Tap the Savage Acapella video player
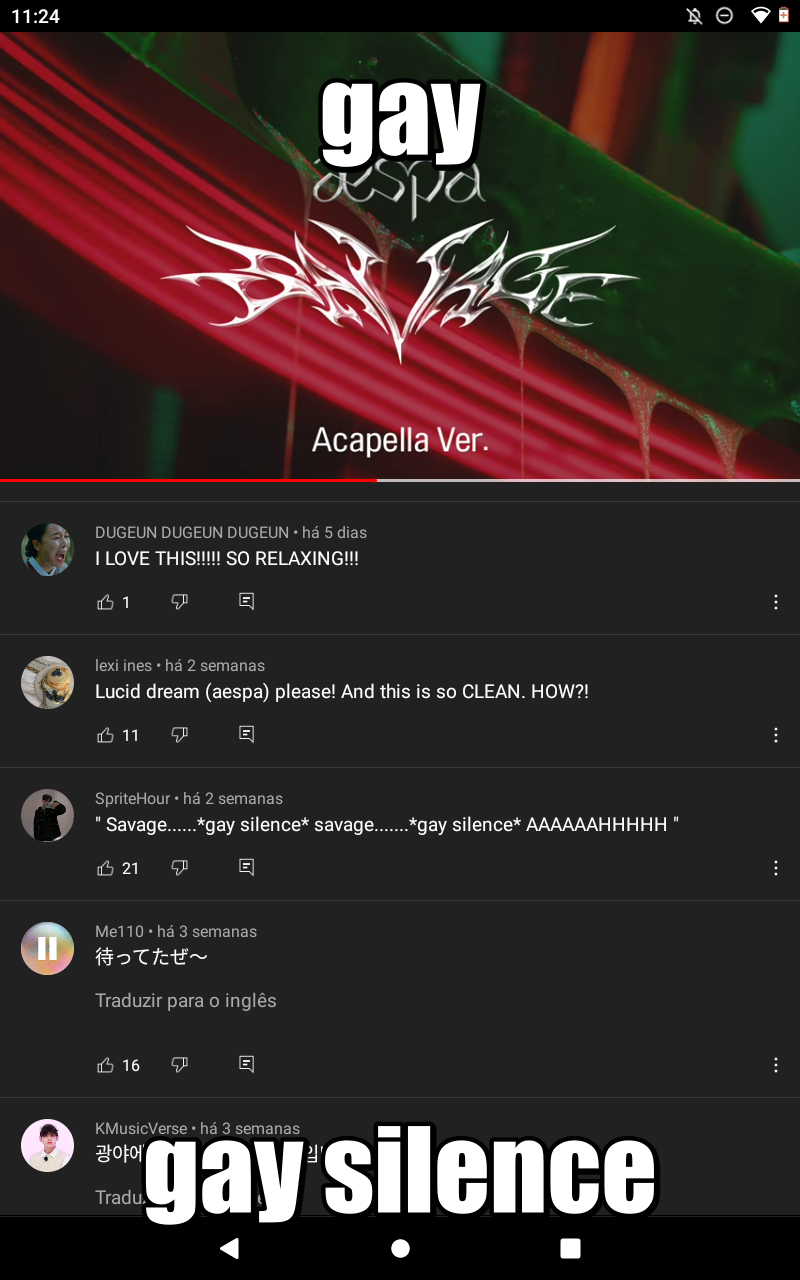Image resolution: width=800 pixels, height=1280 pixels. [400, 255]
